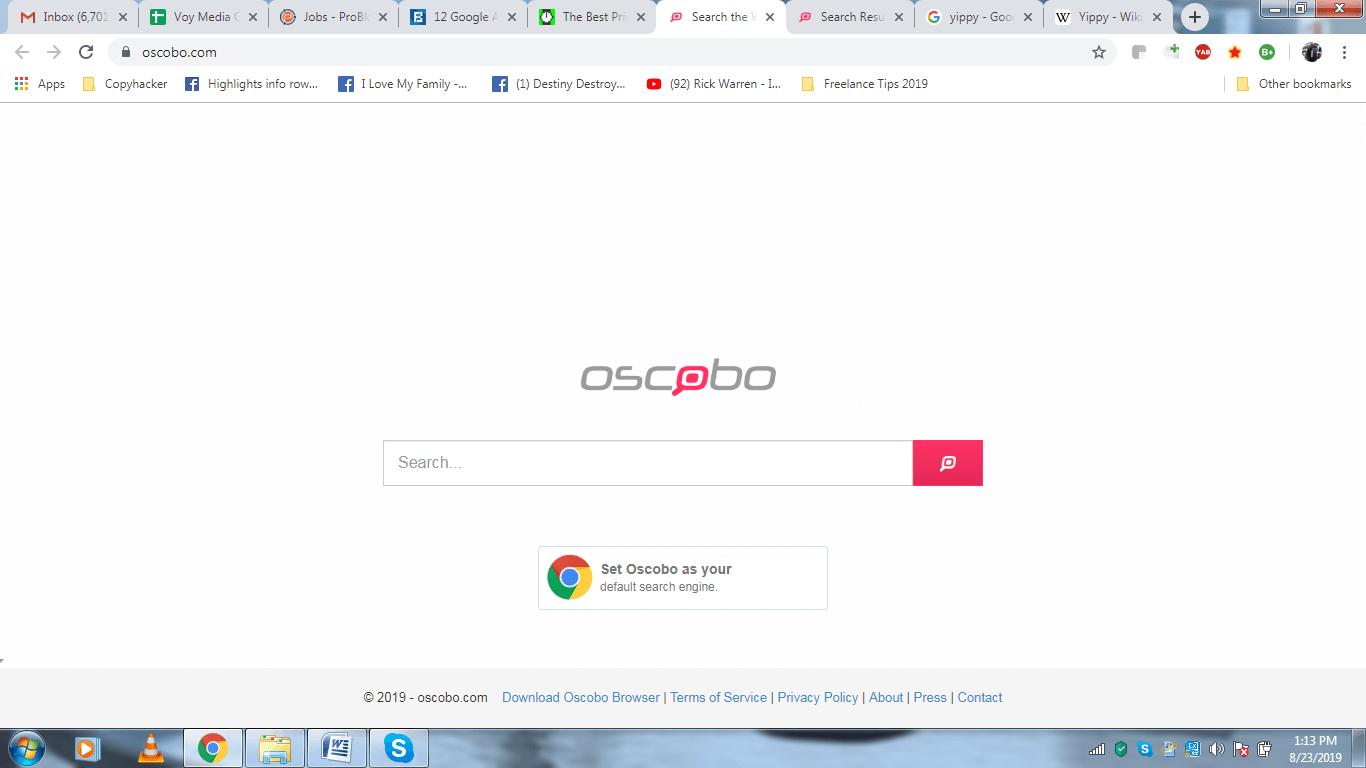Click the green B+ extension icon
Image resolution: width=1366 pixels, height=768 pixels.
click(1267, 52)
